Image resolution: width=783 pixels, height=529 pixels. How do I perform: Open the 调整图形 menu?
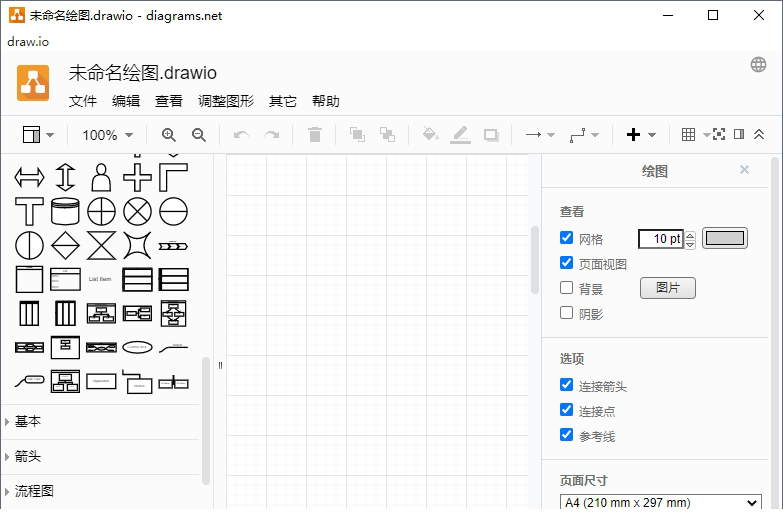[226, 101]
